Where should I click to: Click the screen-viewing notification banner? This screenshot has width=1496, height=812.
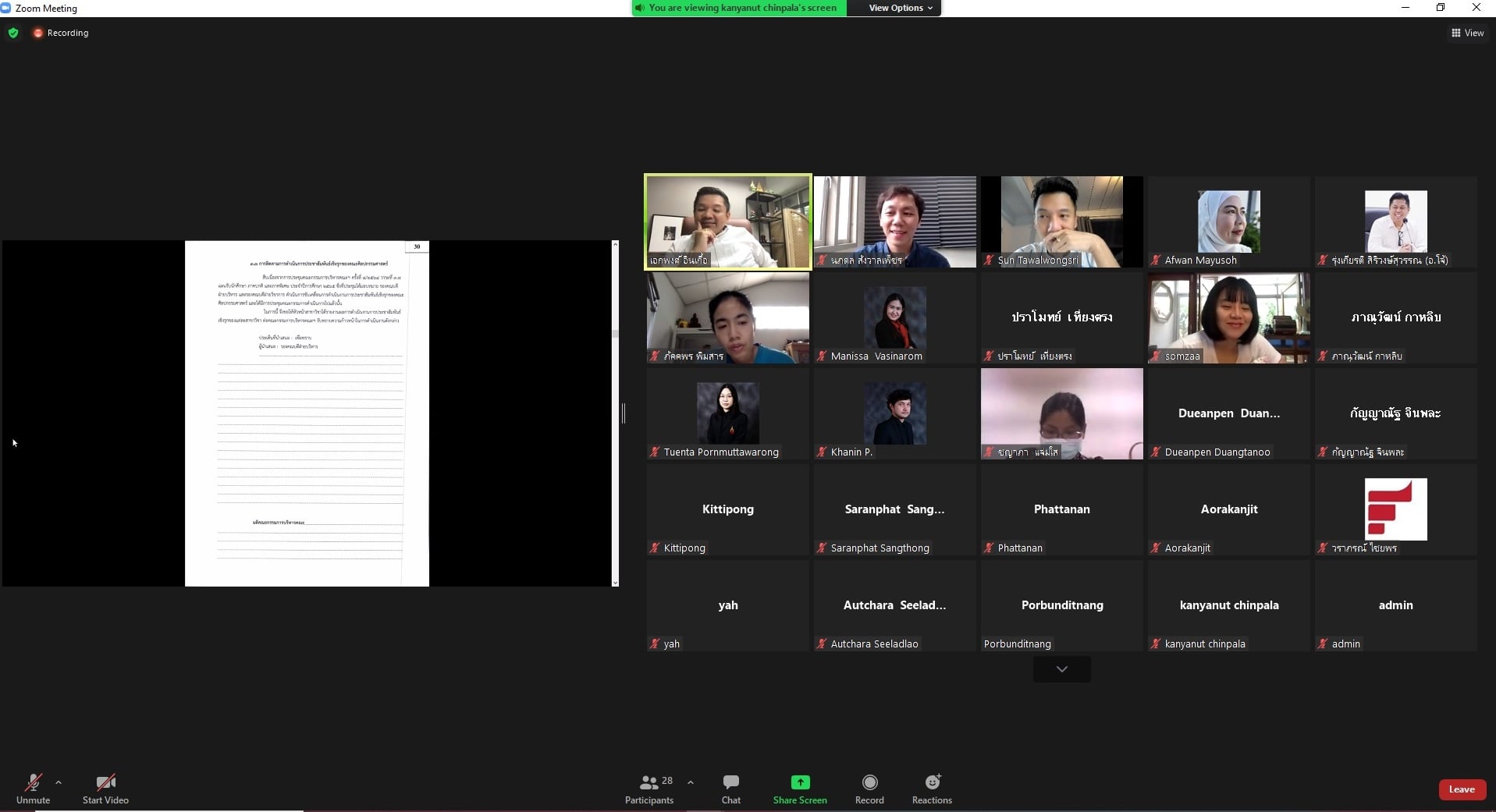click(x=739, y=8)
